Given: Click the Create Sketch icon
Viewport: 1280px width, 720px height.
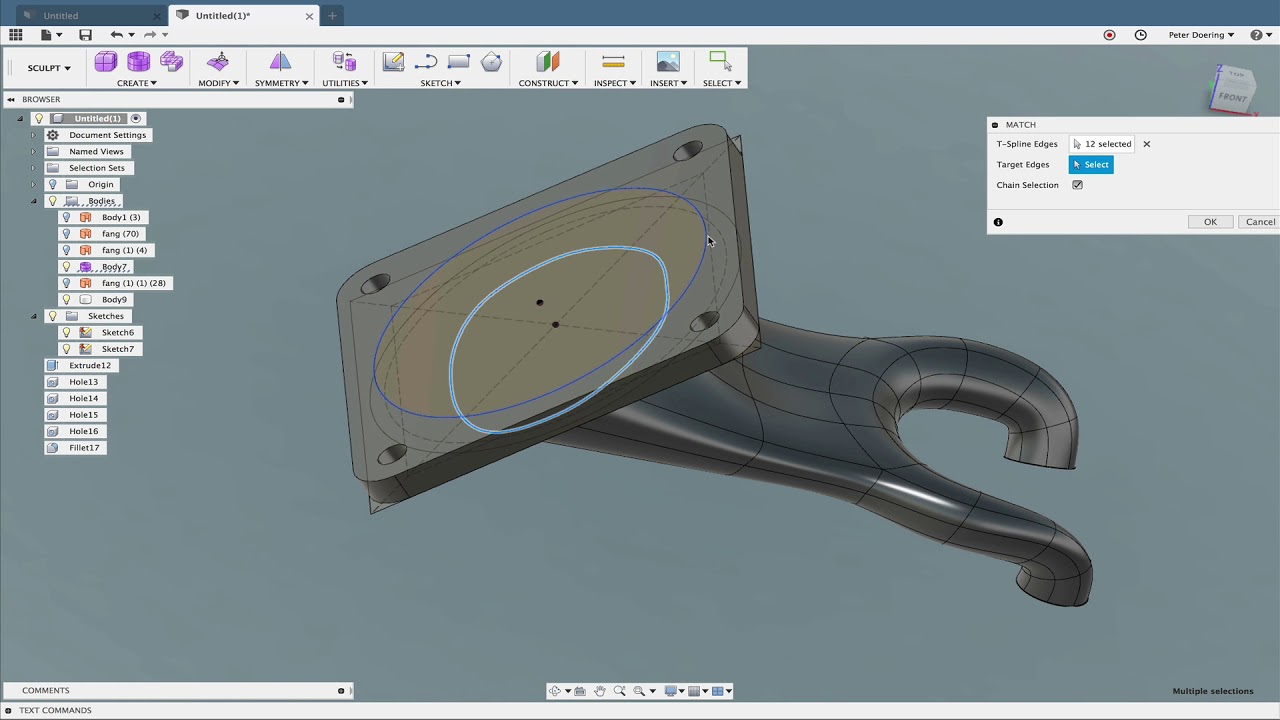Looking at the screenshot, I should (x=393, y=62).
